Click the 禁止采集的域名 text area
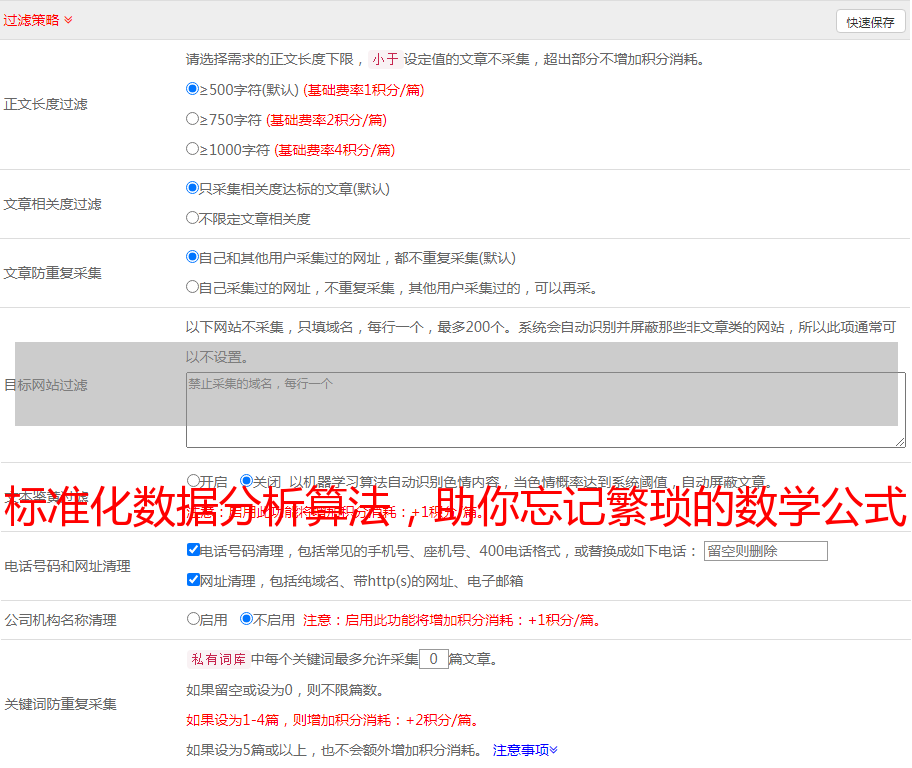The image size is (912, 768). [545, 410]
